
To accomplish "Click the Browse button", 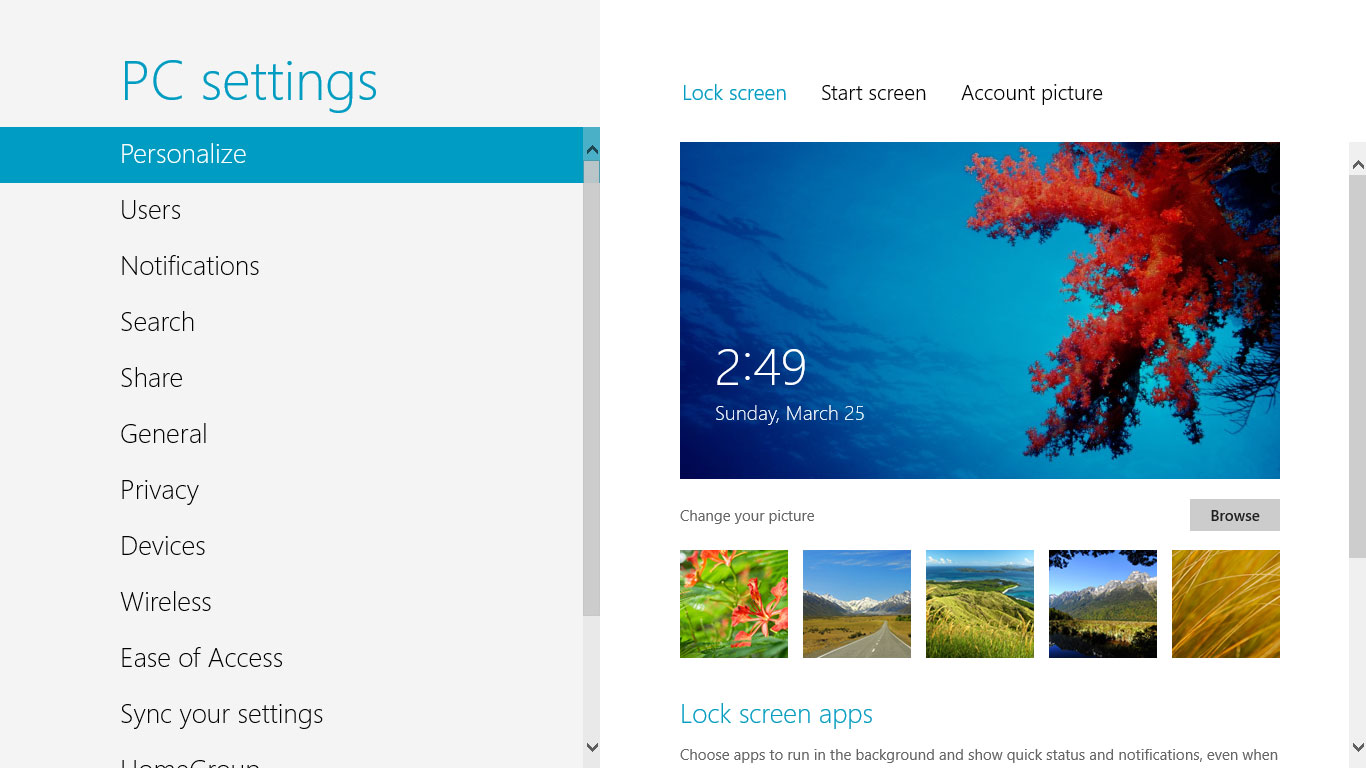I will pyautogui.click(x=1235, y=515).
